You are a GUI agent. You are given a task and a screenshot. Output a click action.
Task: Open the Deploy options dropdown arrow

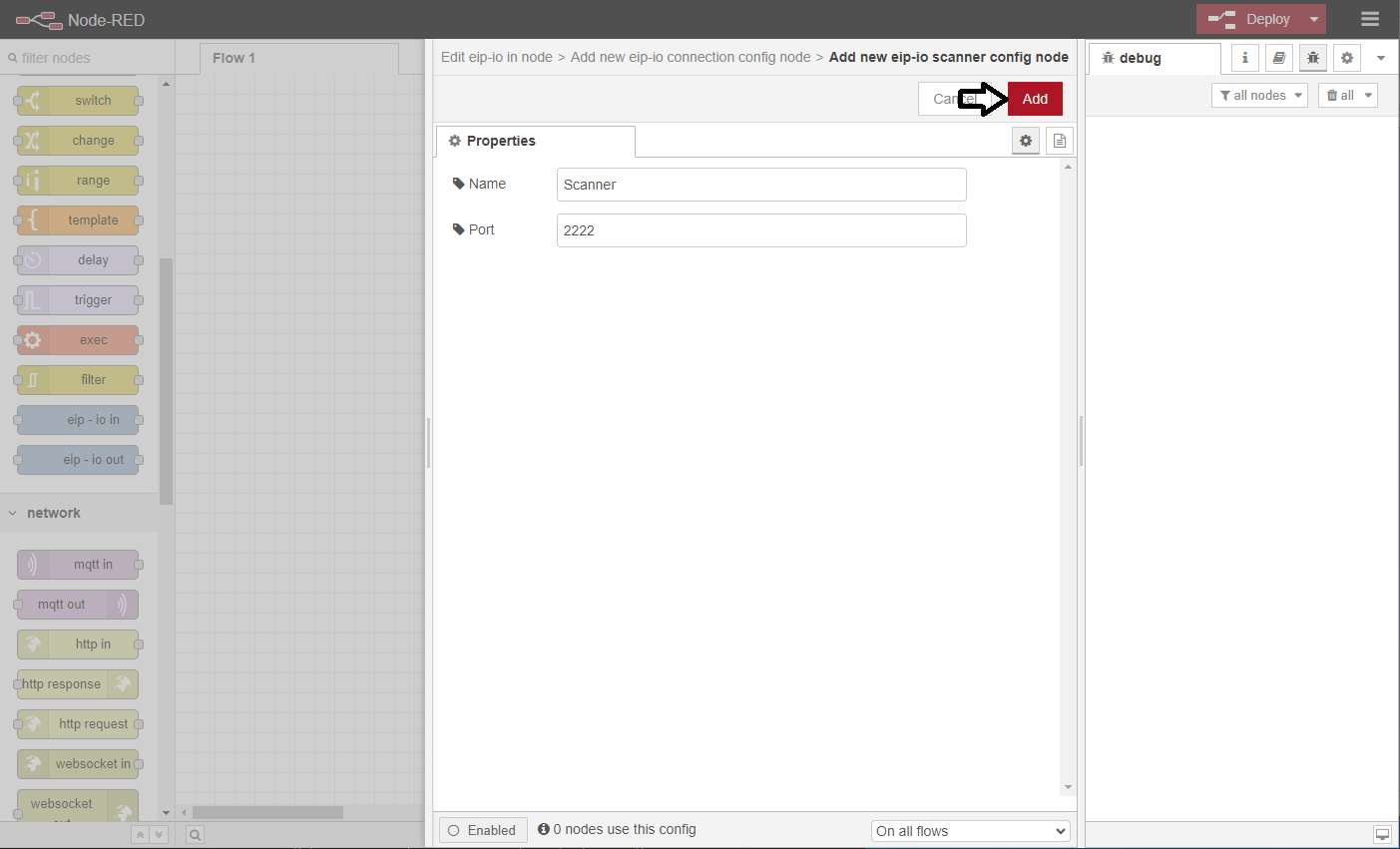pyautogui.click(x=1314, y=19)
